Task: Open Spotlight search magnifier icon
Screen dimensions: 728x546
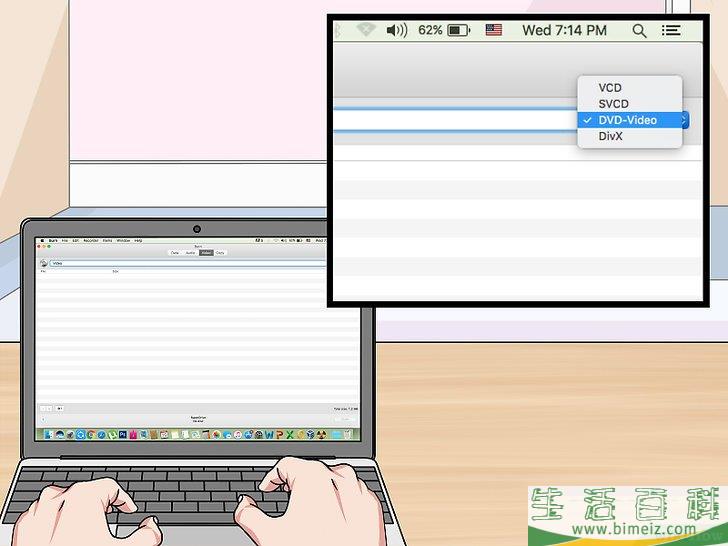Action: (x=639, y=31)
